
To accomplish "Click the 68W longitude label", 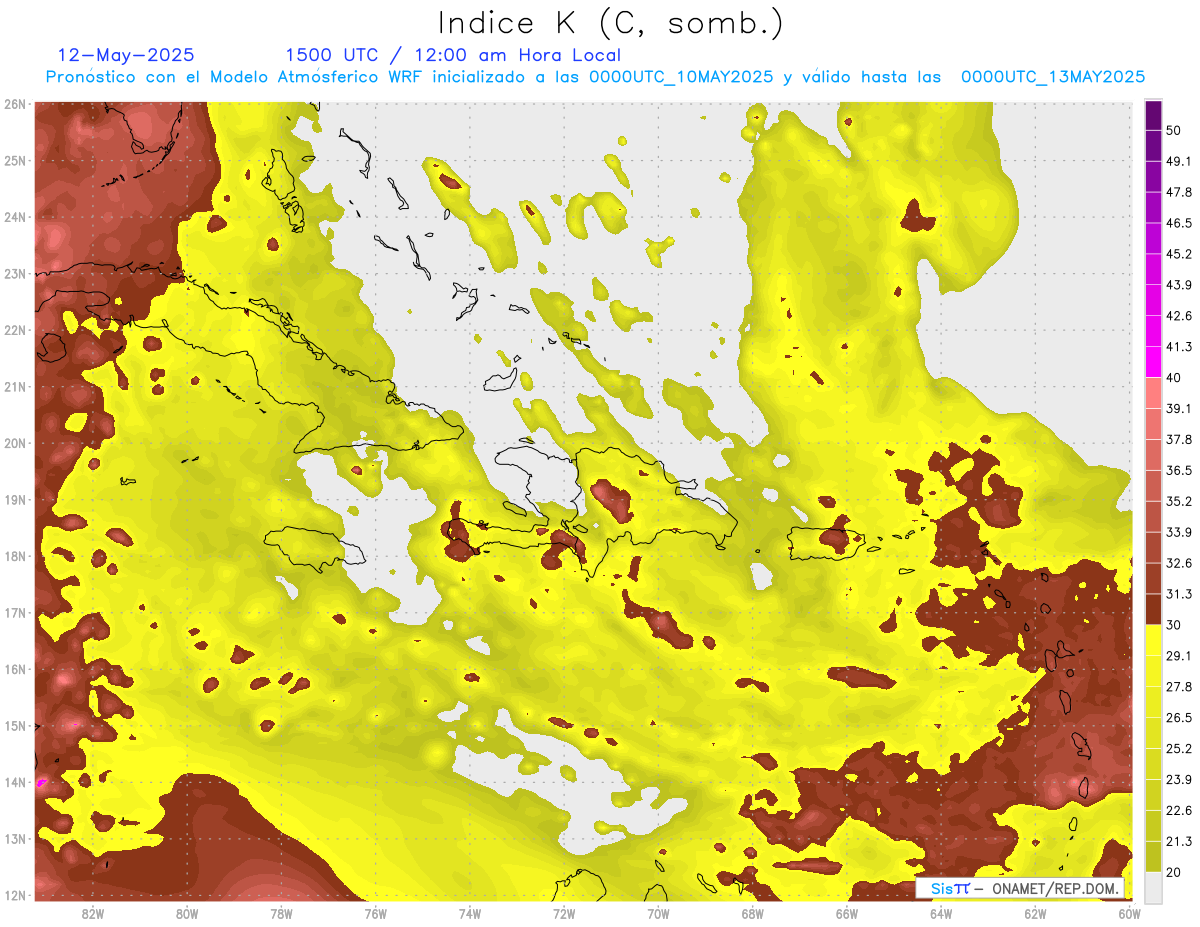I will pyautogui.click(x=752, y=913).
